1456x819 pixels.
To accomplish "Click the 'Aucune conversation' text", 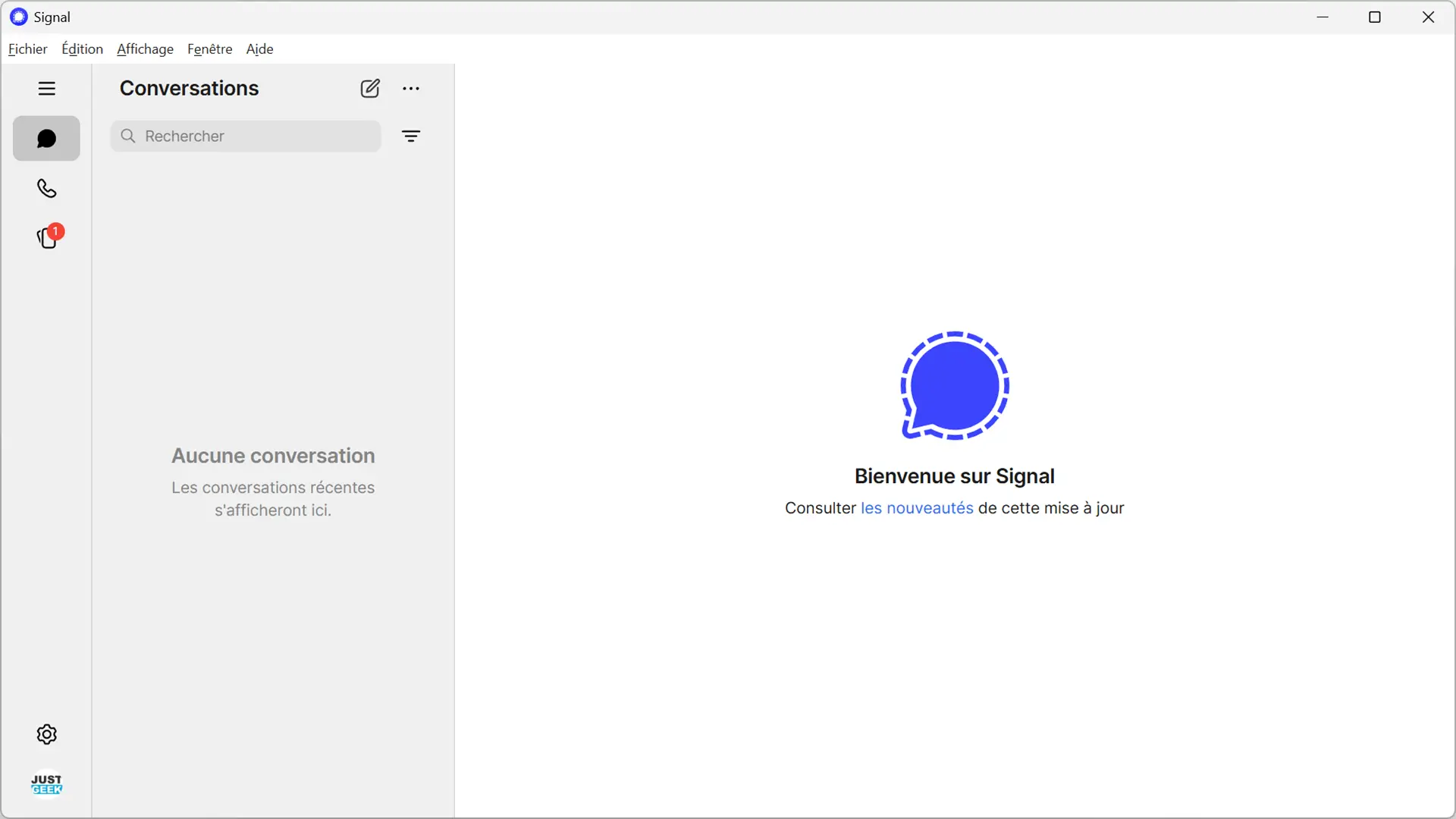I will [273, 456].
